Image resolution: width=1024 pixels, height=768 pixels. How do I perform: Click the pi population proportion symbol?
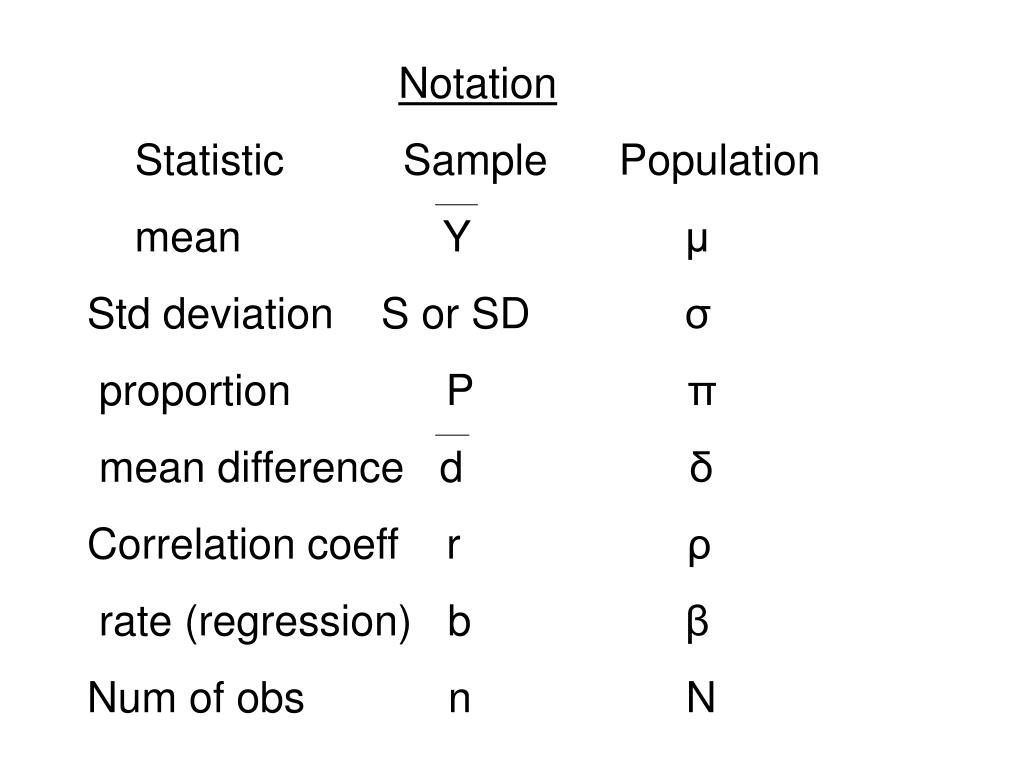coord(701,394)
